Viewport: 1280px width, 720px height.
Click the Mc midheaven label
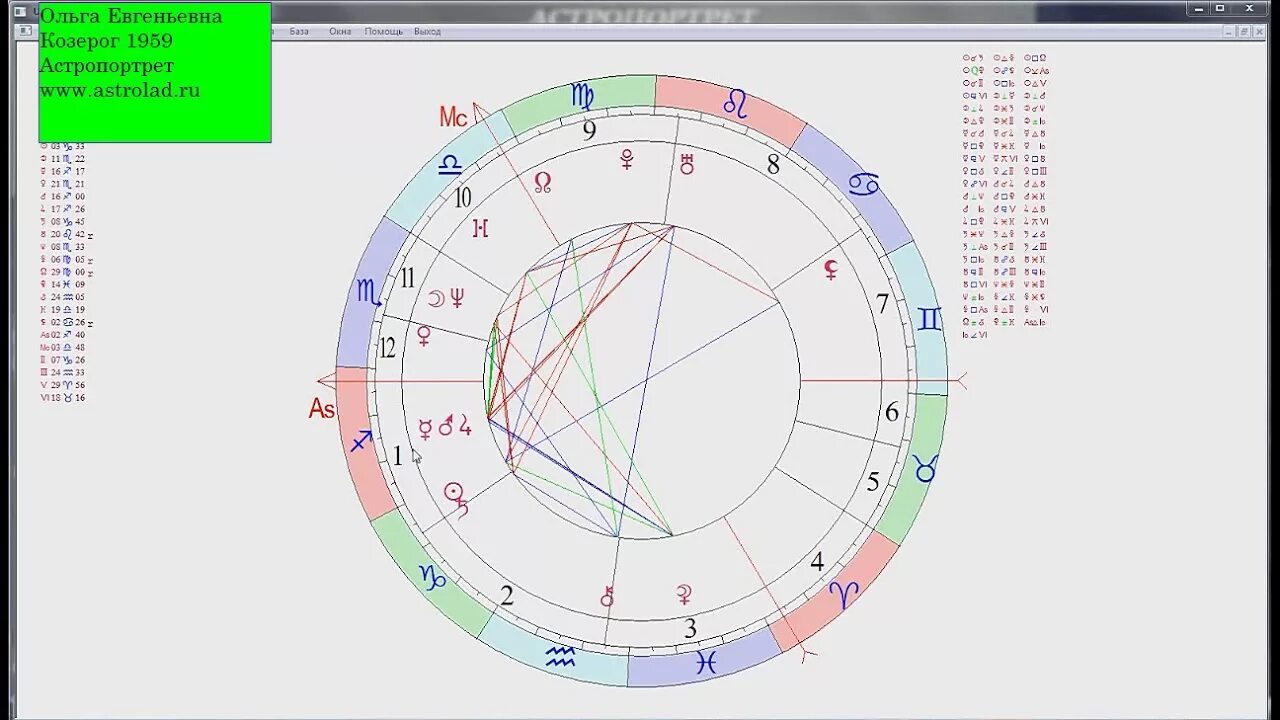tap(454, 118)
